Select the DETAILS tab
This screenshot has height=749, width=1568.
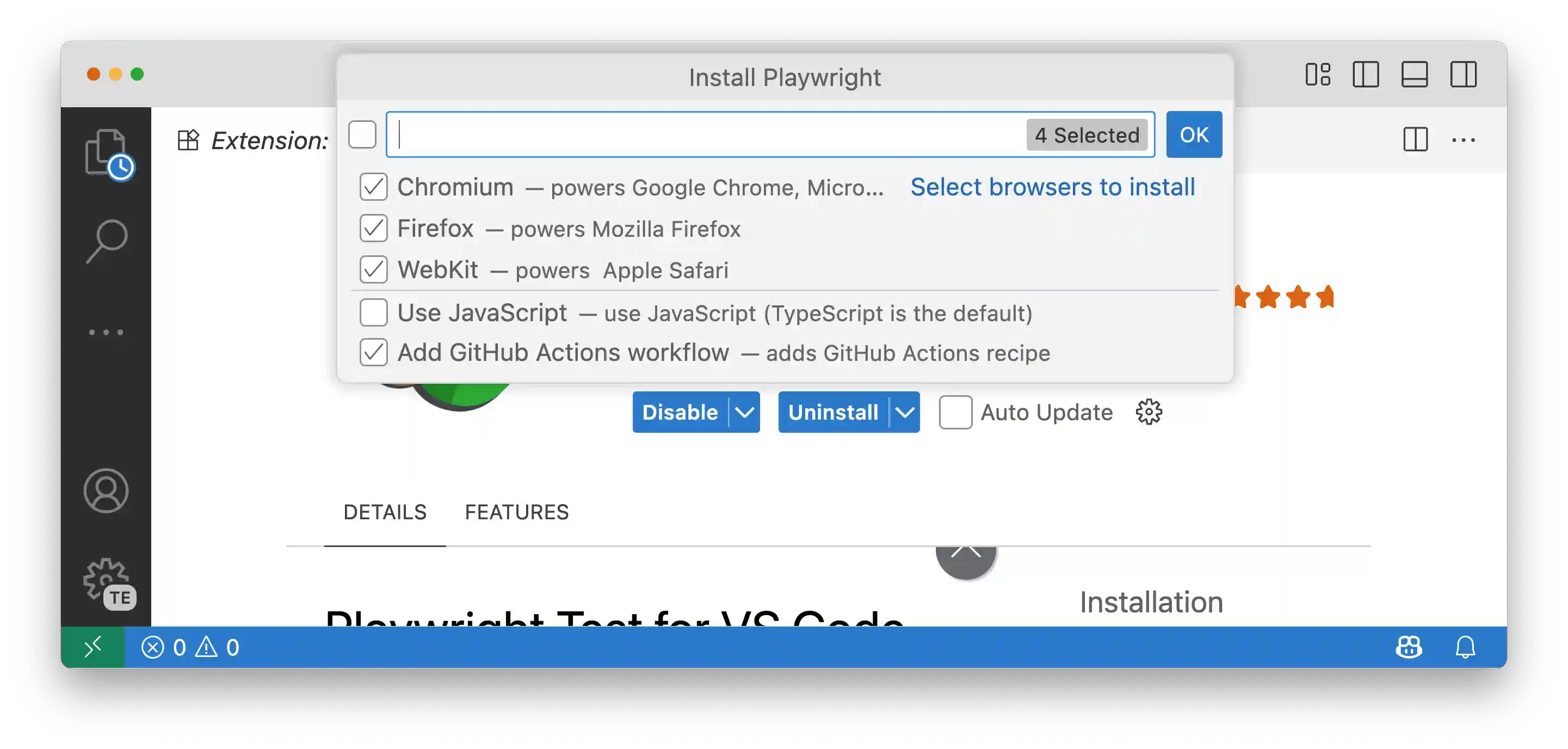[385, 512]
